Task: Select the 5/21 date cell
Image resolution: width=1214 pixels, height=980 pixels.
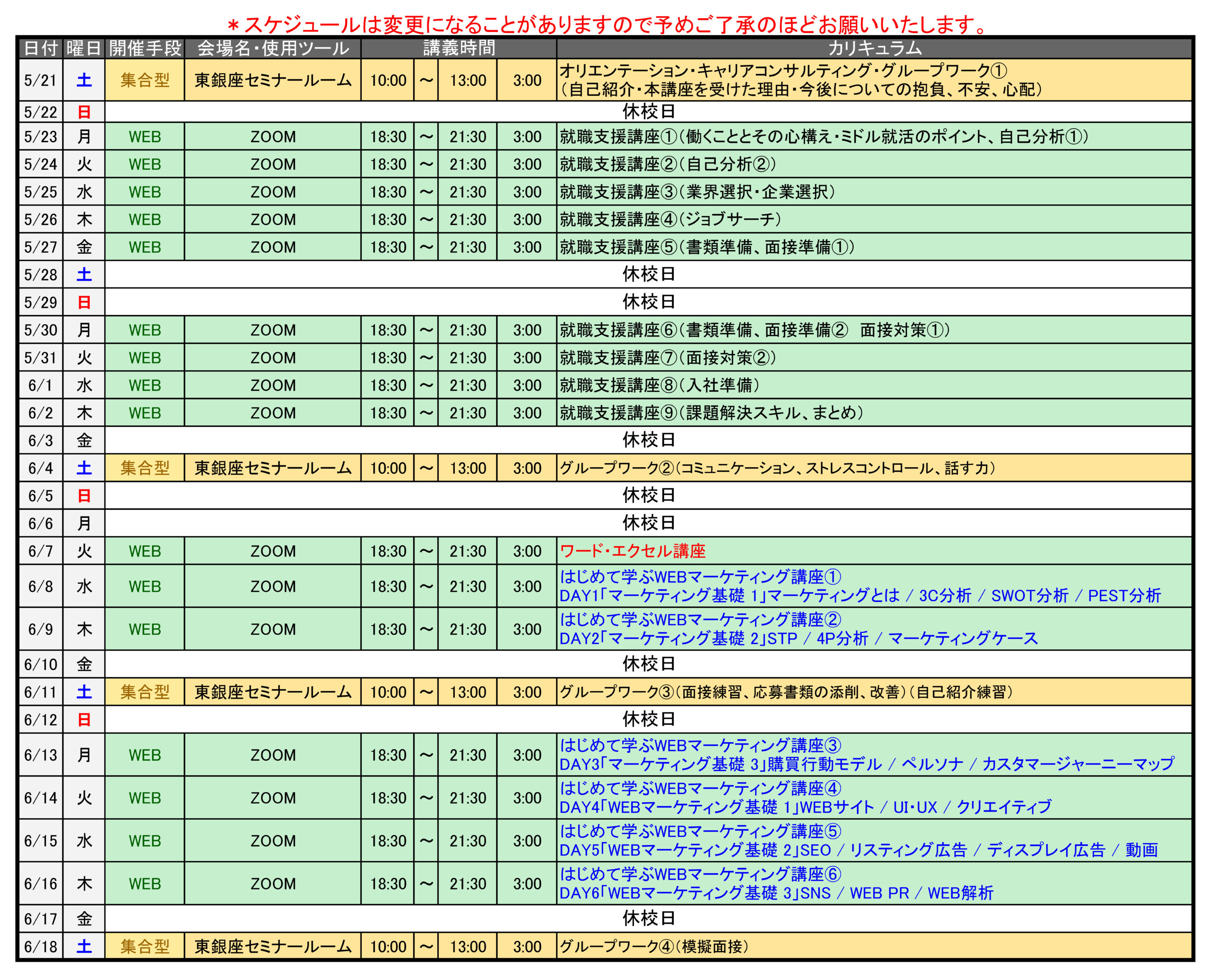Action: (41, 80)
